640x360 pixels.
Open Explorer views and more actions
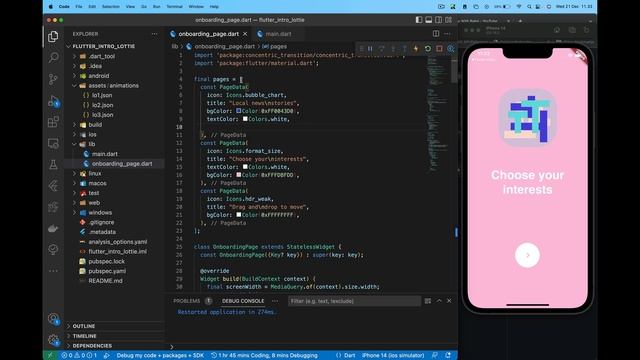coord(154,34)
